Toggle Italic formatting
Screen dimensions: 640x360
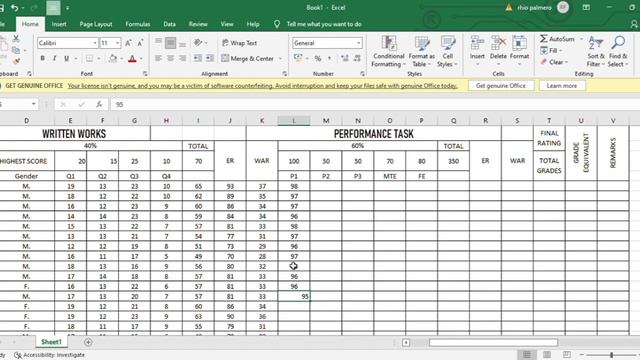coord(54,58)
